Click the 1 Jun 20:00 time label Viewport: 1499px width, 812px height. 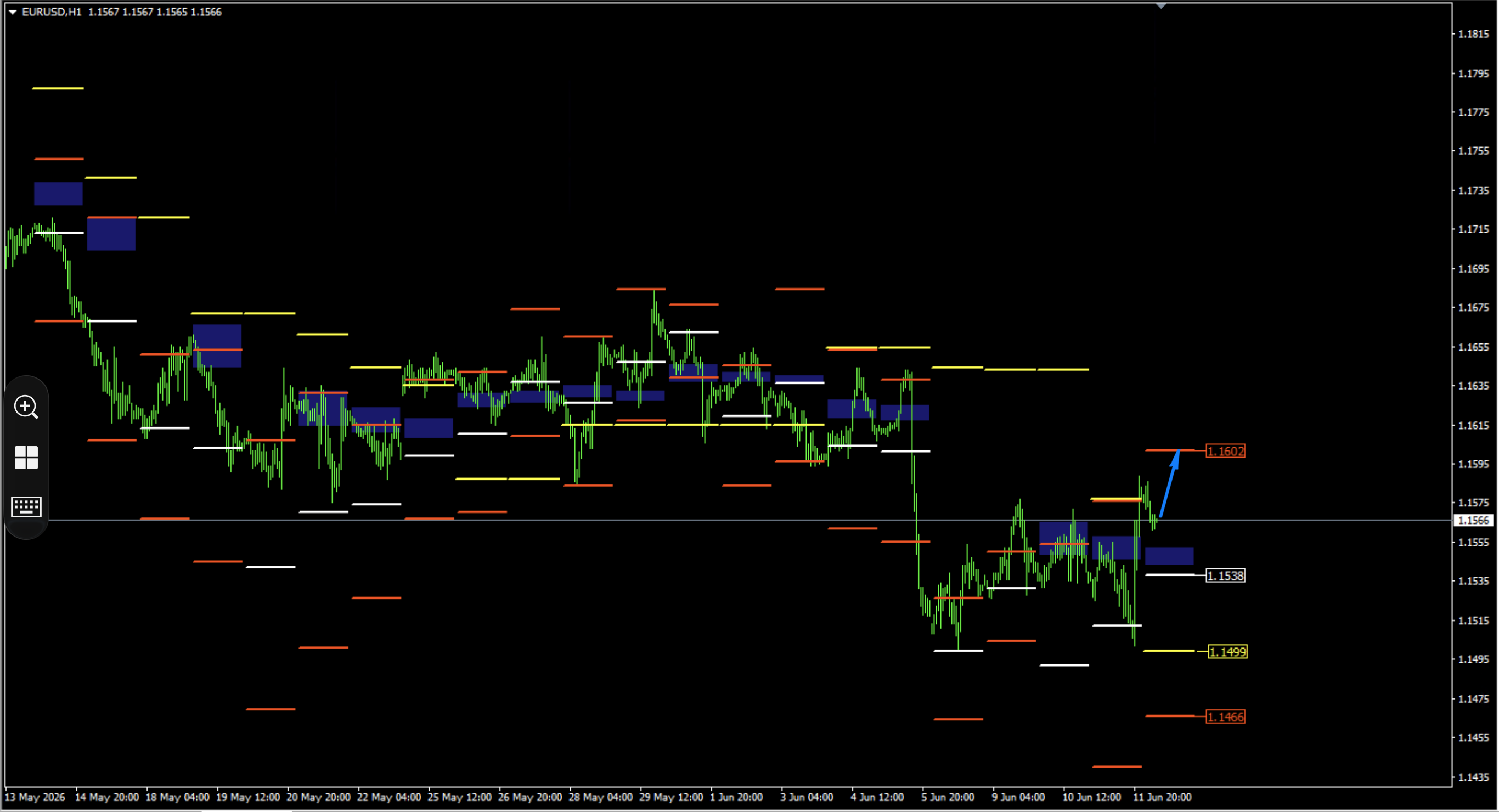click(x=736, y=797)
